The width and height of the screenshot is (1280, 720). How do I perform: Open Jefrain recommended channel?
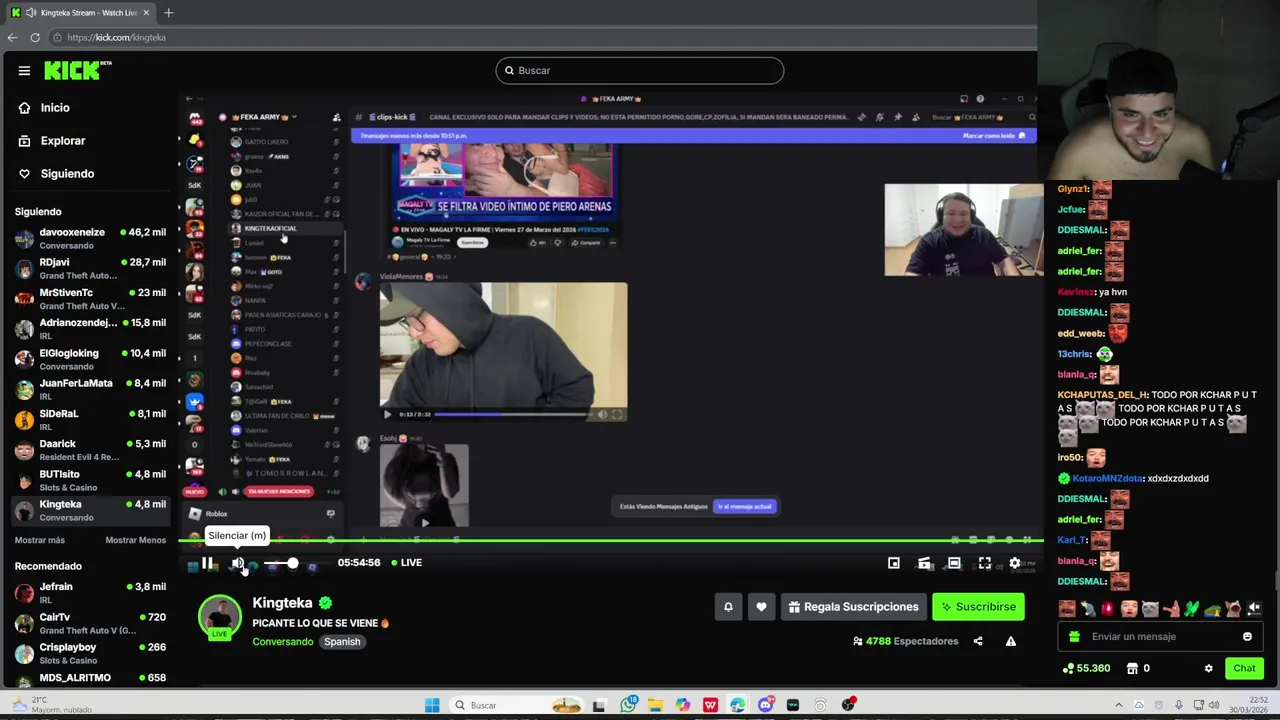[x=90, y=593]
